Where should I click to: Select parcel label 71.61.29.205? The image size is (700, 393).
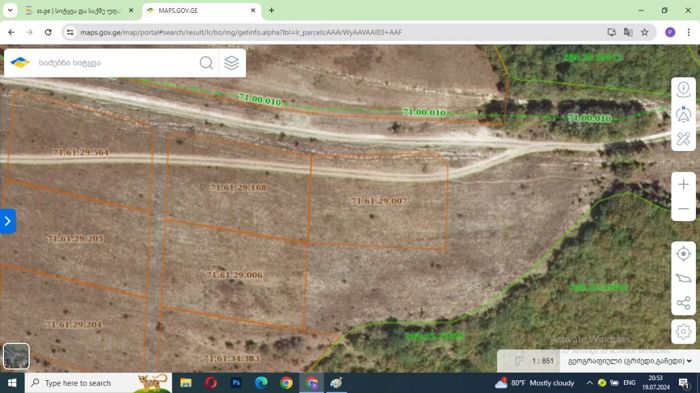pos(75,238)
